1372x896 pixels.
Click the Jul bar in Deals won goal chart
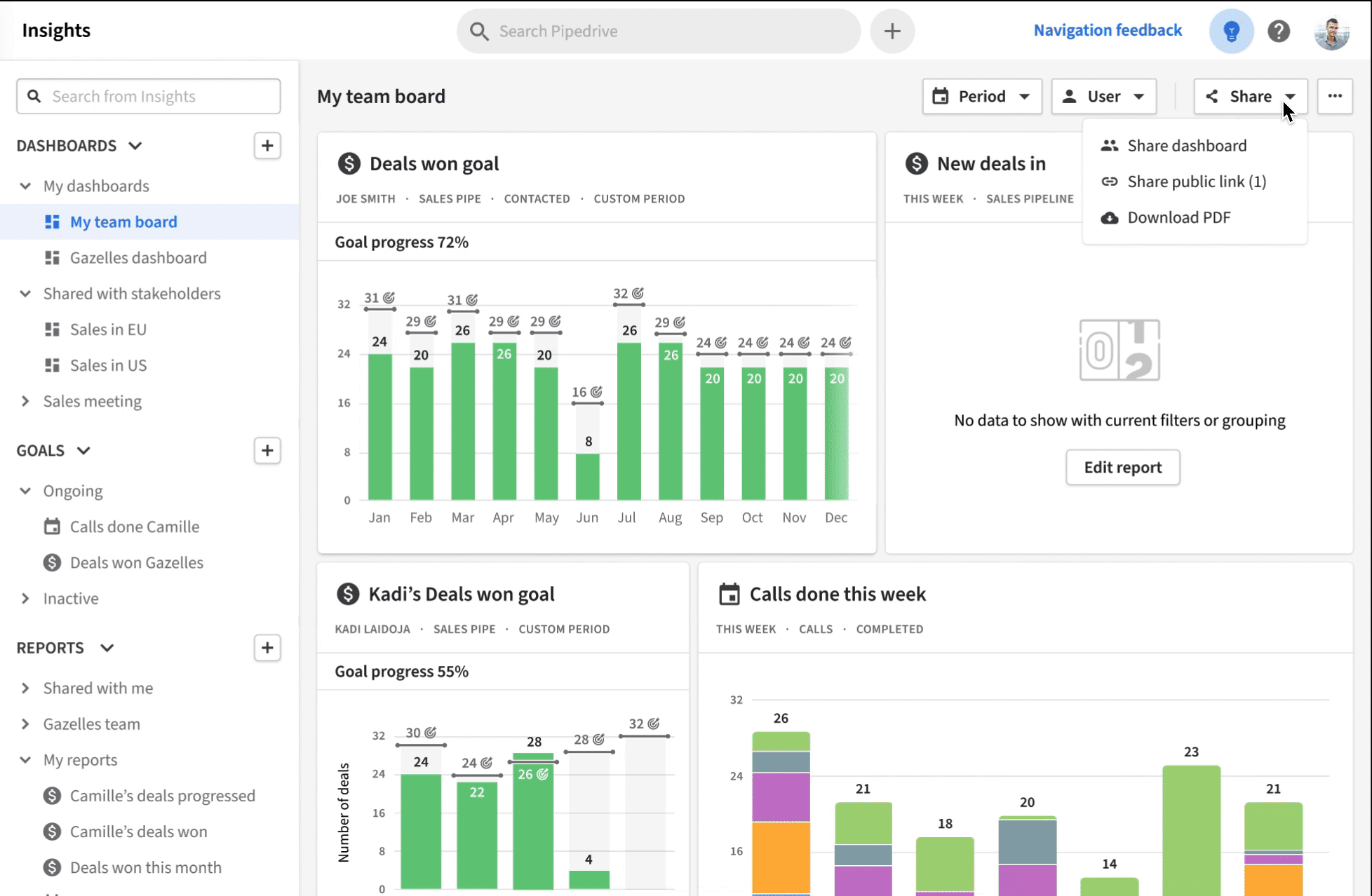(629, 421)
